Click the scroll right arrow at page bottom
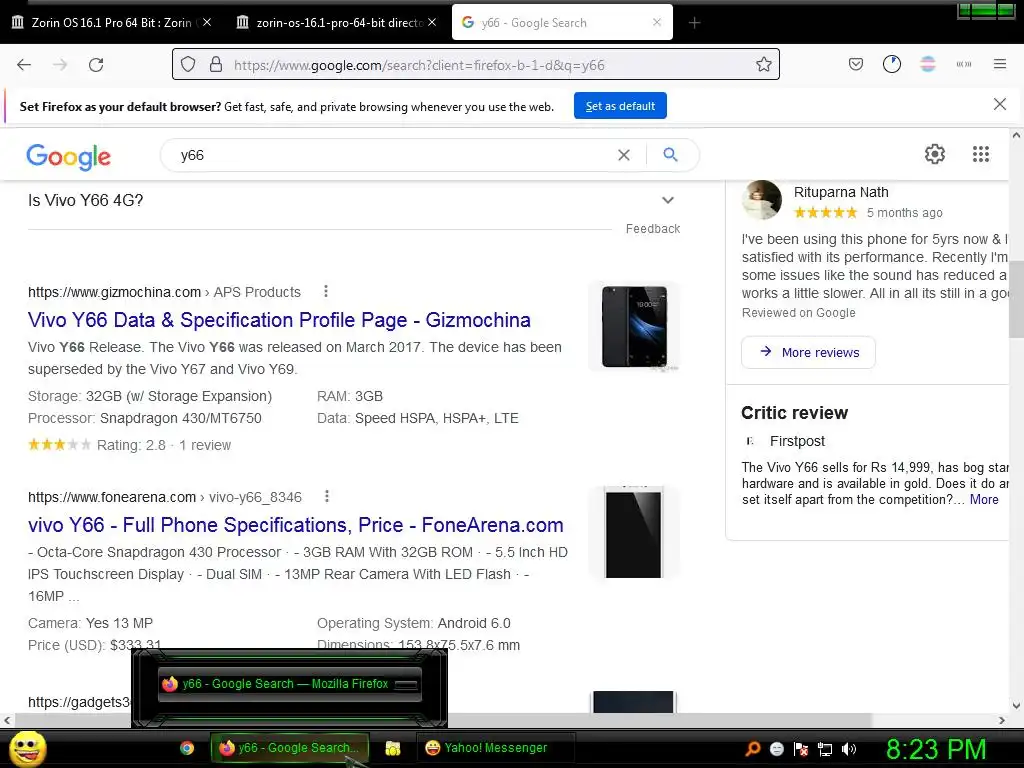 click(1002, 720)
